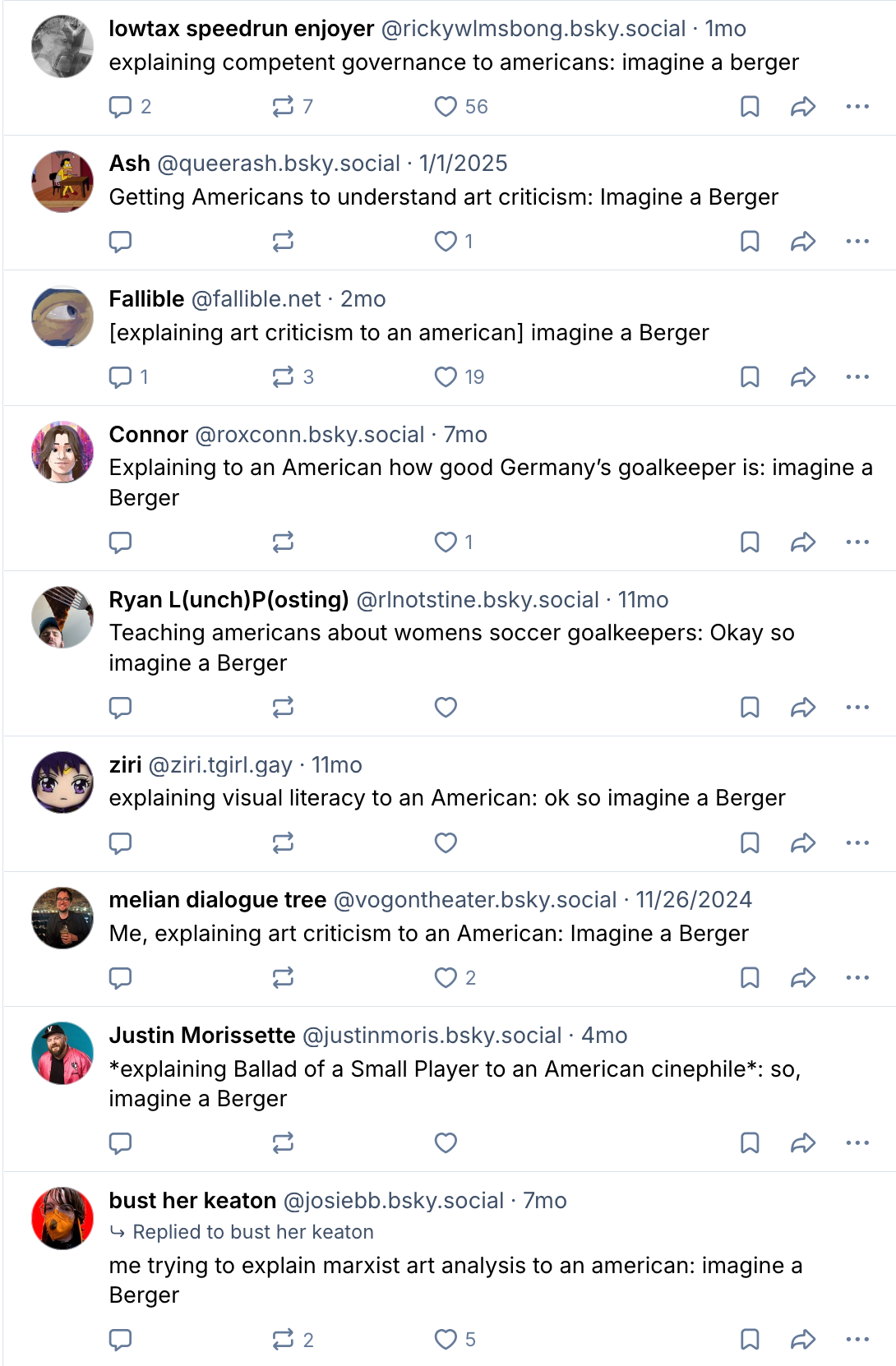The image size is (896, 1366).
Task: Reply to Justin Morissette's post
Action: pyautogui.click(x=121, y=1143)
